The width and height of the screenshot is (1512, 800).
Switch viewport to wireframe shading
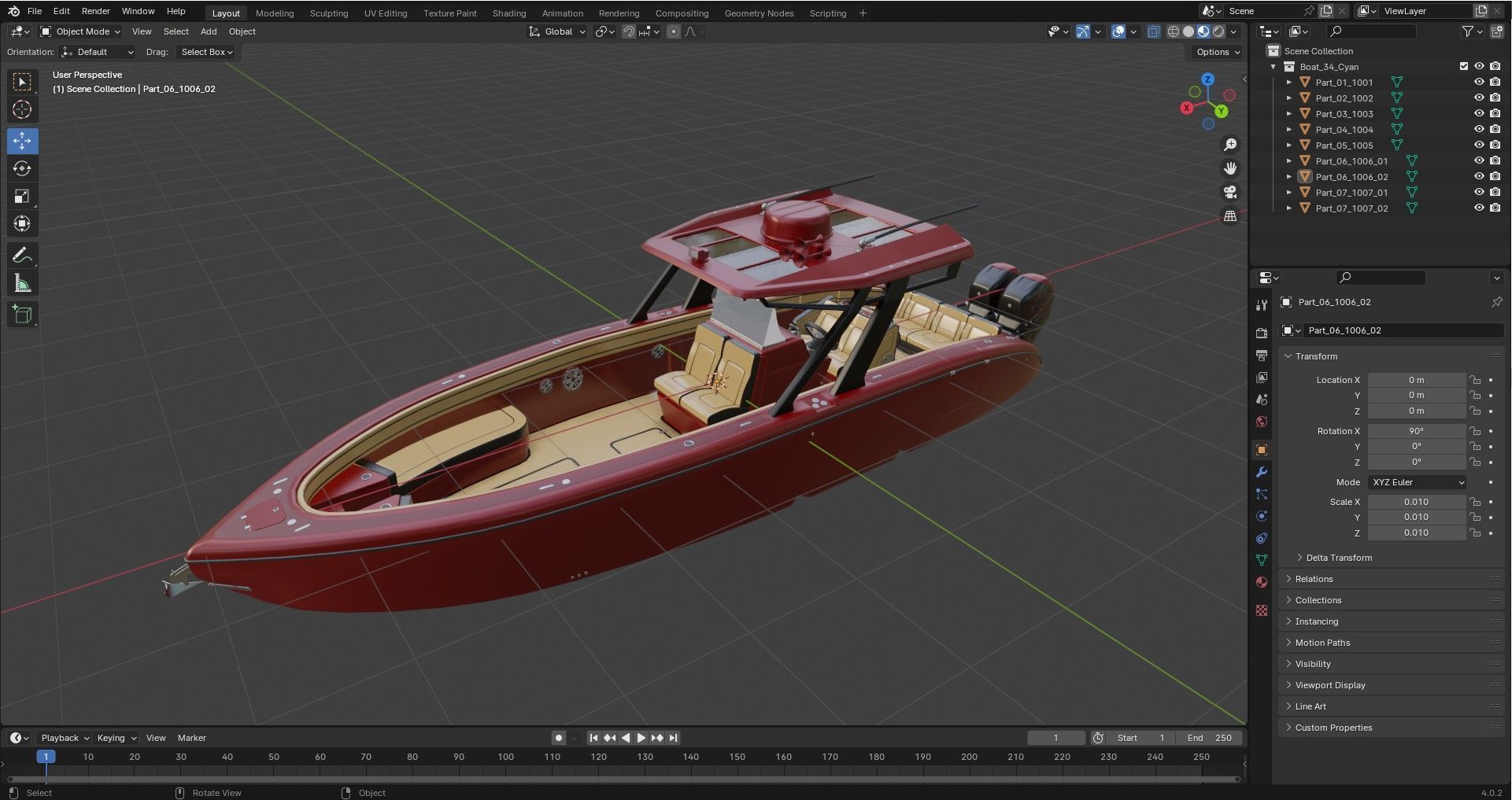click(x=1174, y=31)
